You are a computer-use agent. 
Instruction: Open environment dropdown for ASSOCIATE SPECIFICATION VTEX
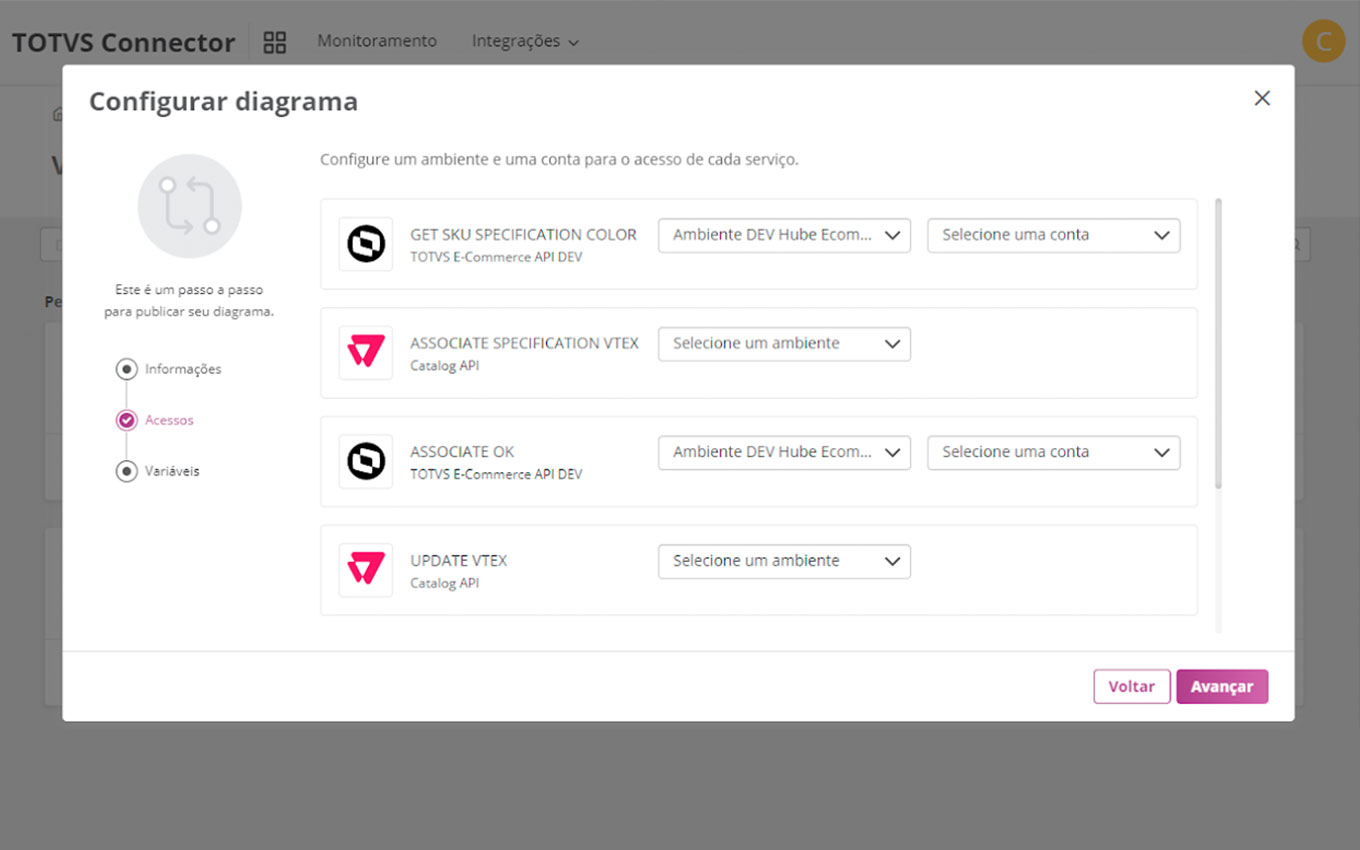(784, 344)
